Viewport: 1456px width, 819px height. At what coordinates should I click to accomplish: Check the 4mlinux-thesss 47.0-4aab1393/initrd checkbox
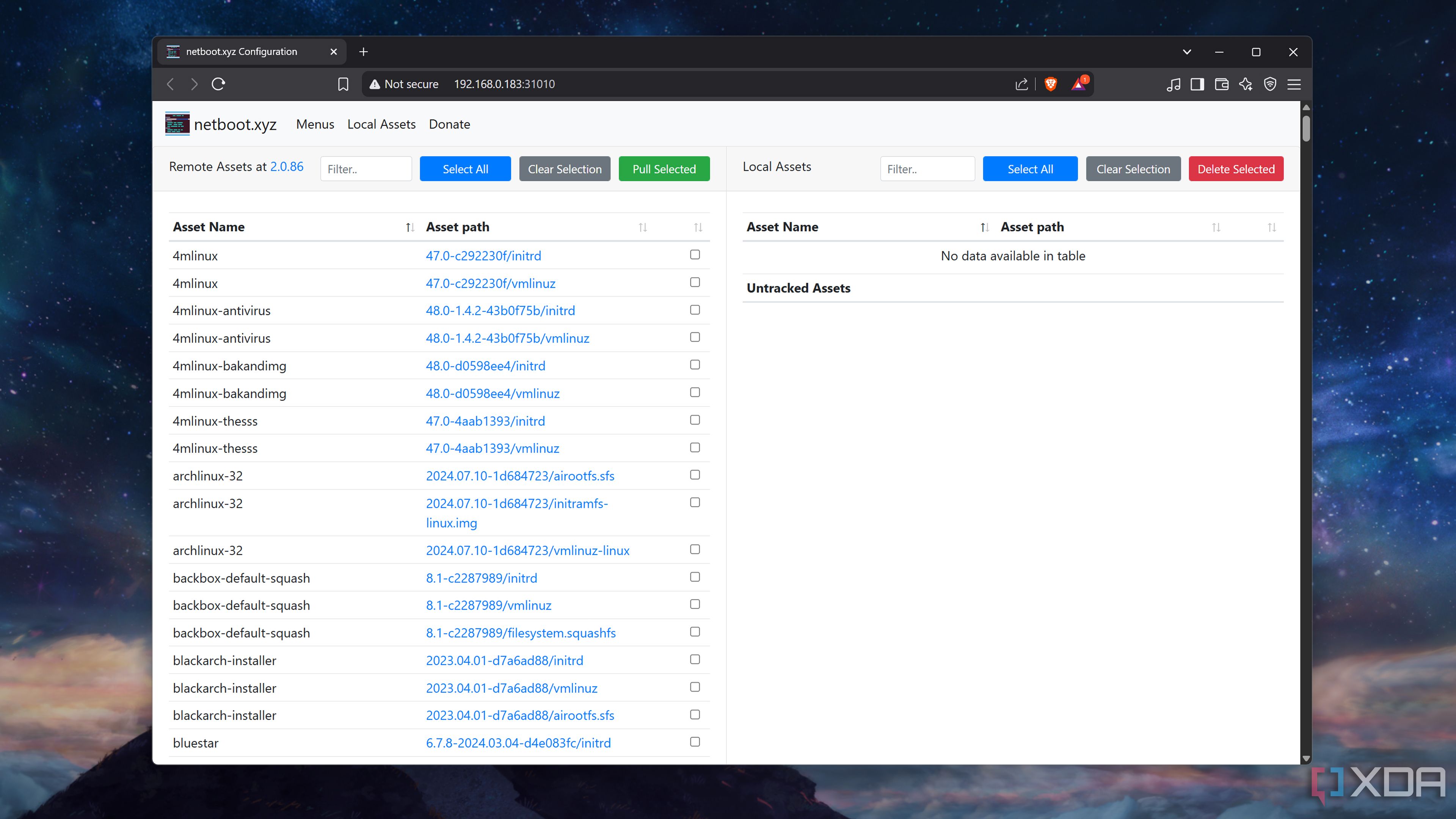coord(695,420)
